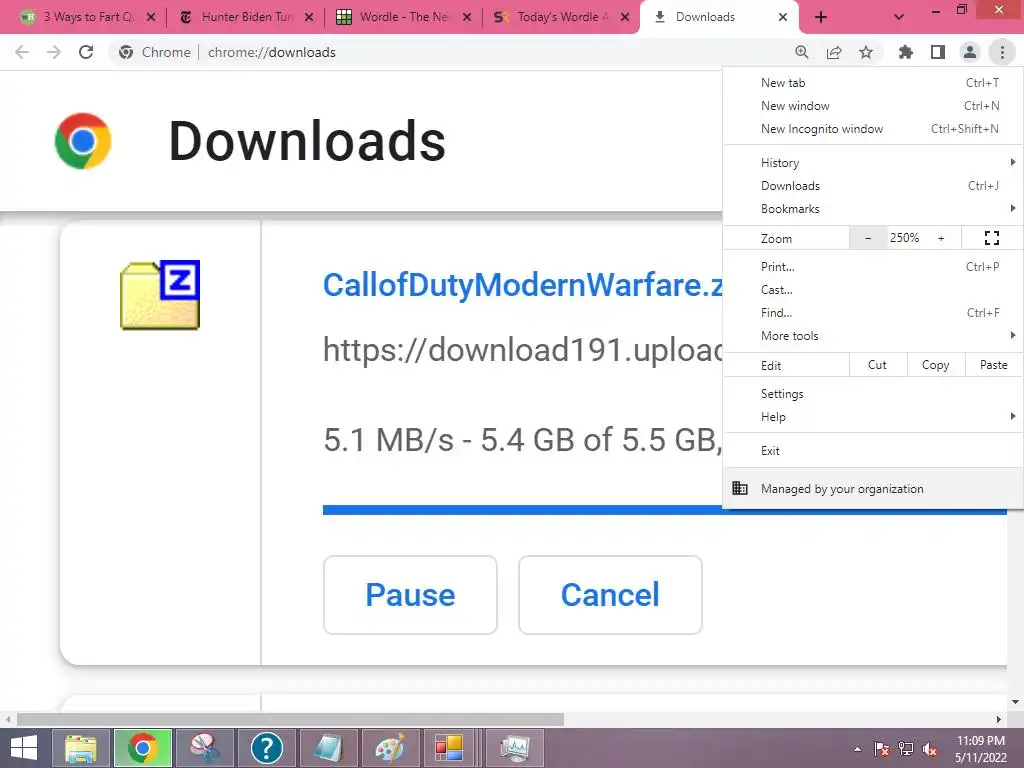
Task: Open the profile avatar icon
Action: click(970, 52)
